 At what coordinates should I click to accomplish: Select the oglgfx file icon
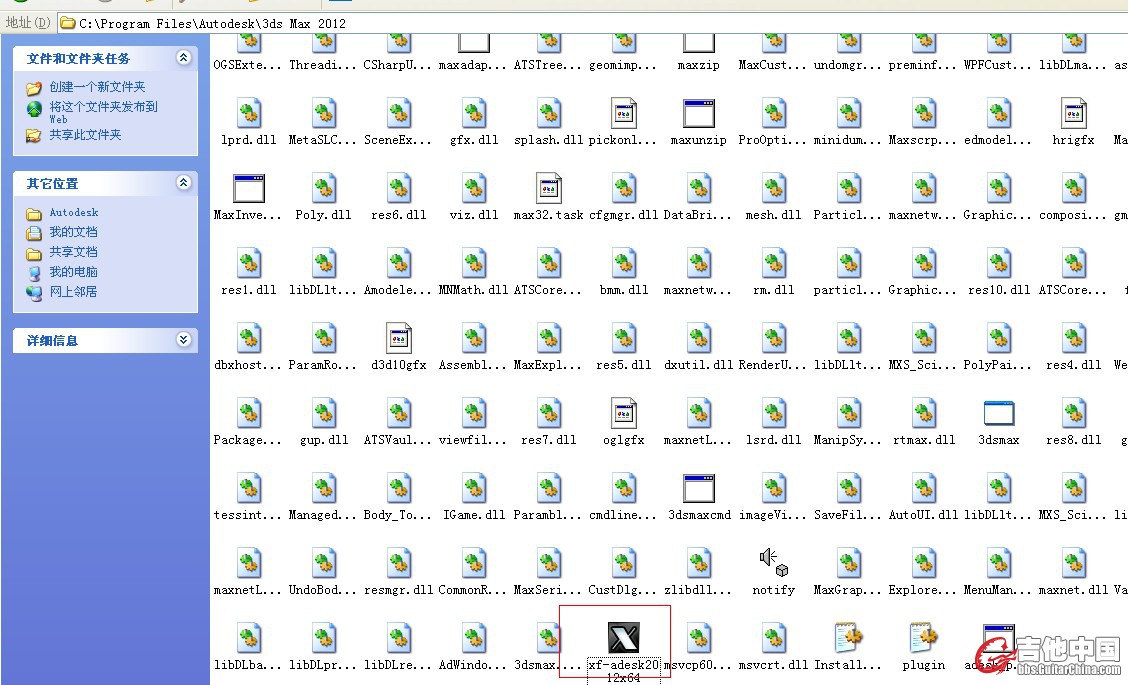click(x=624, y=413)
